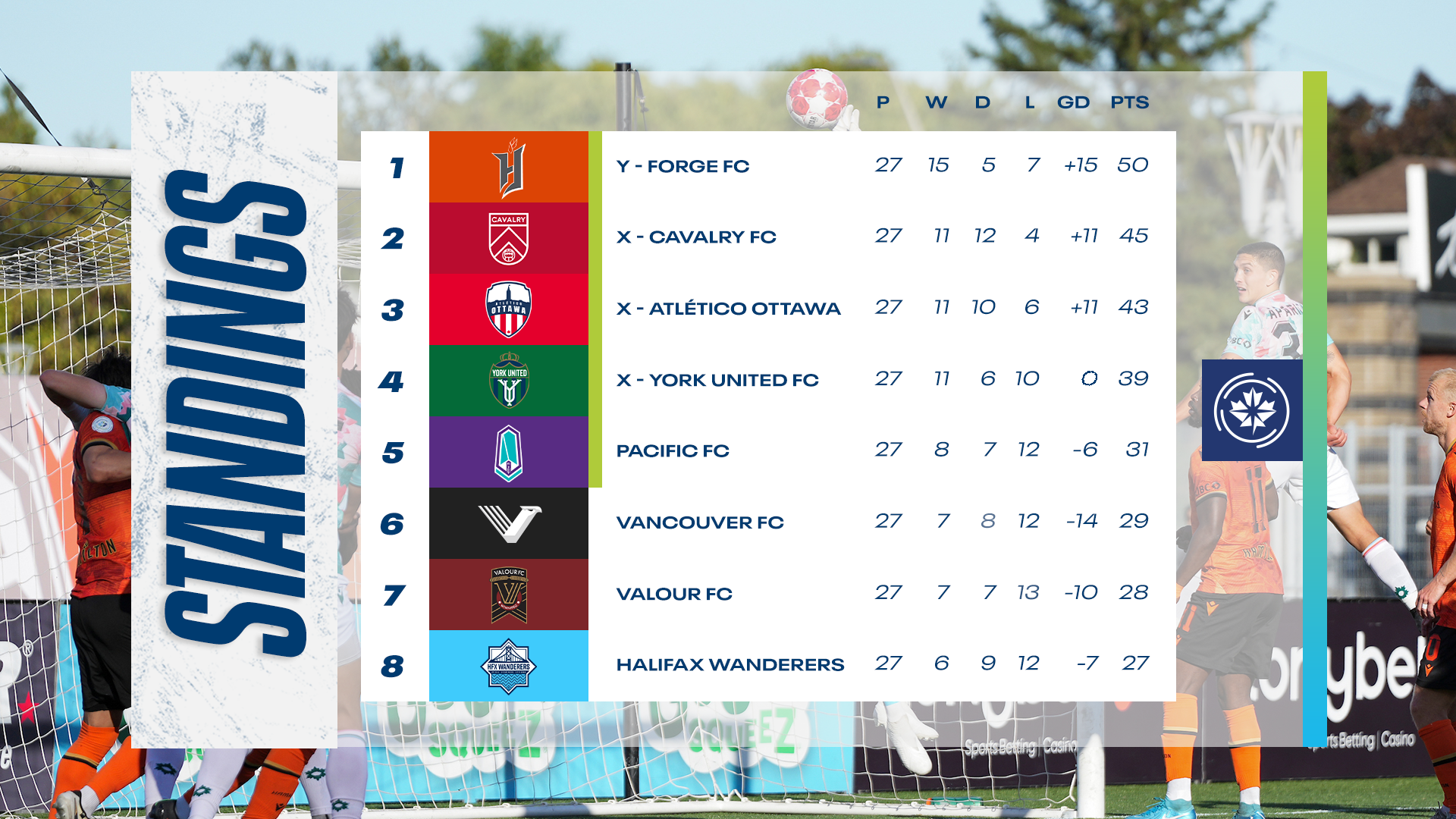Click the Y - Forge FC team name
Viewport: 1456px width, 819px height.
682,166
